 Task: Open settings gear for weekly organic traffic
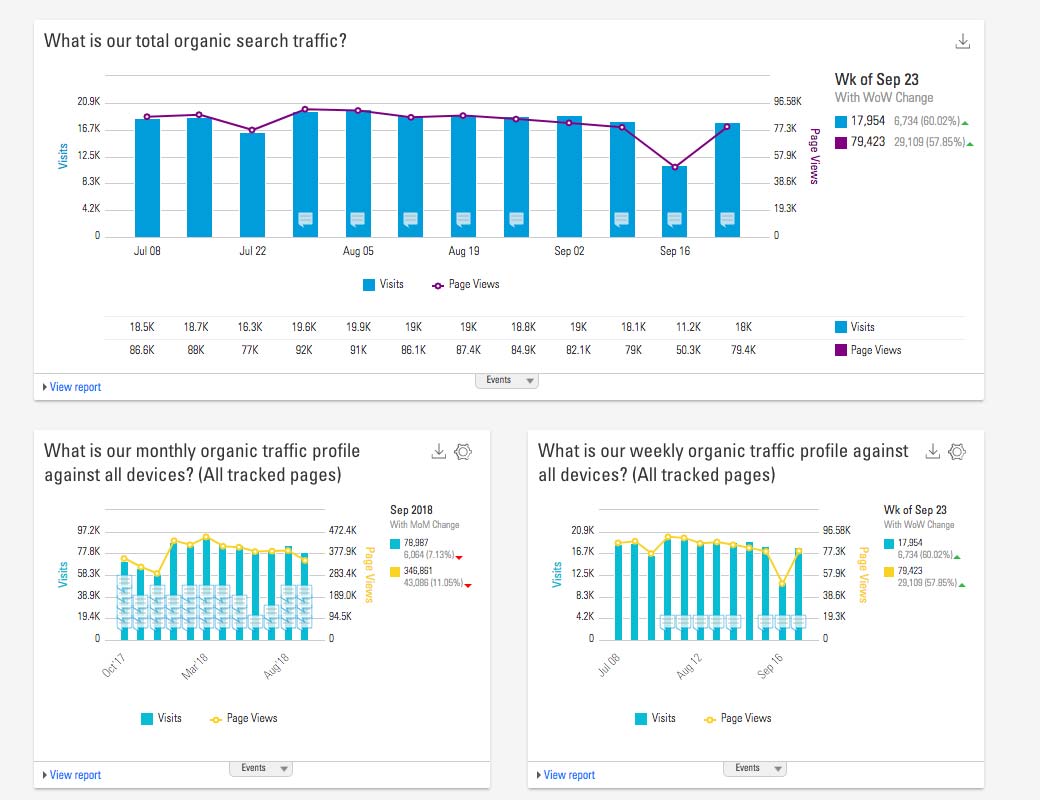tap(957, 452)
